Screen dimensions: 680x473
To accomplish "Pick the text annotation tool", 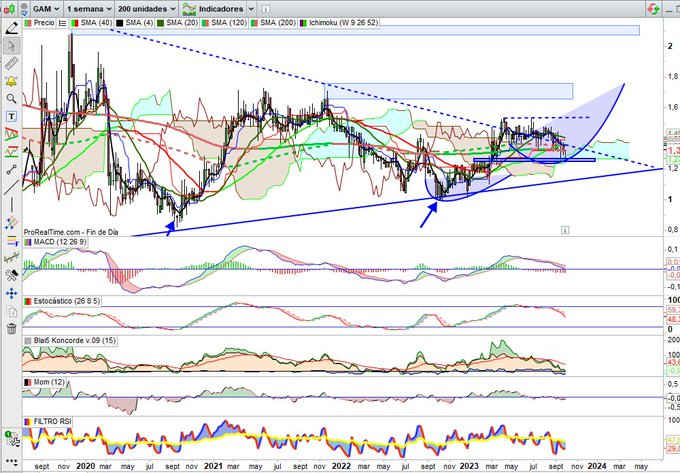I will click(x=12, y=116).
